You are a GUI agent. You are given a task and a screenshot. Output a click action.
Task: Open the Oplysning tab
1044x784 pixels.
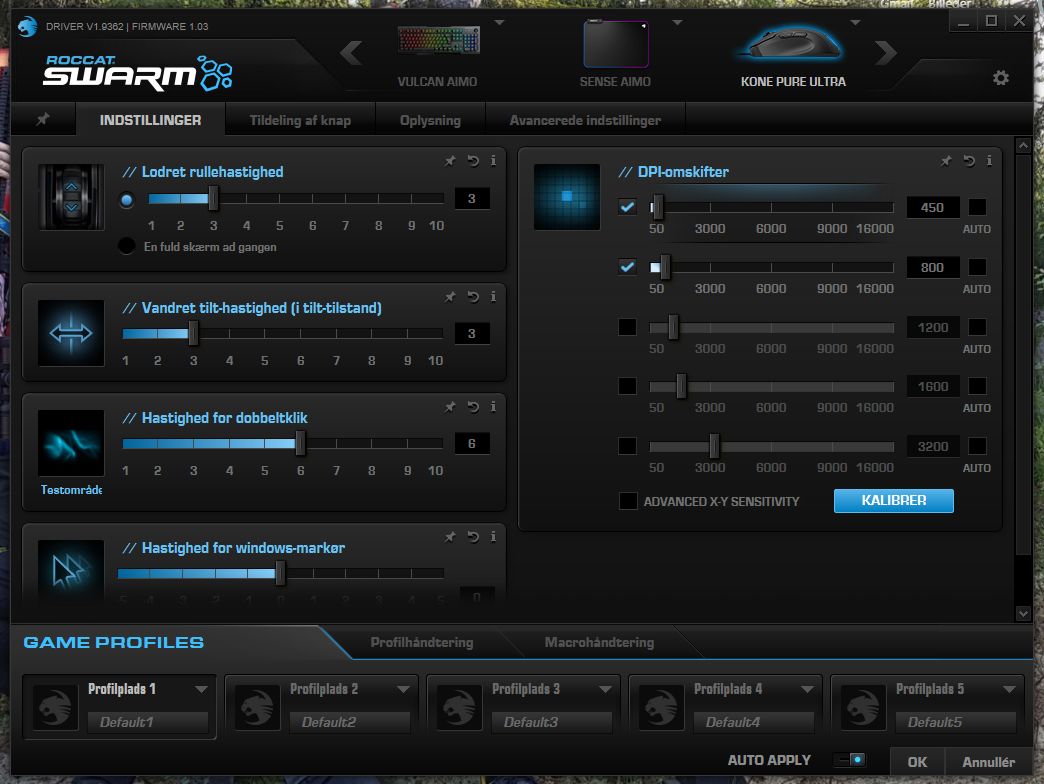coord(430,120)
